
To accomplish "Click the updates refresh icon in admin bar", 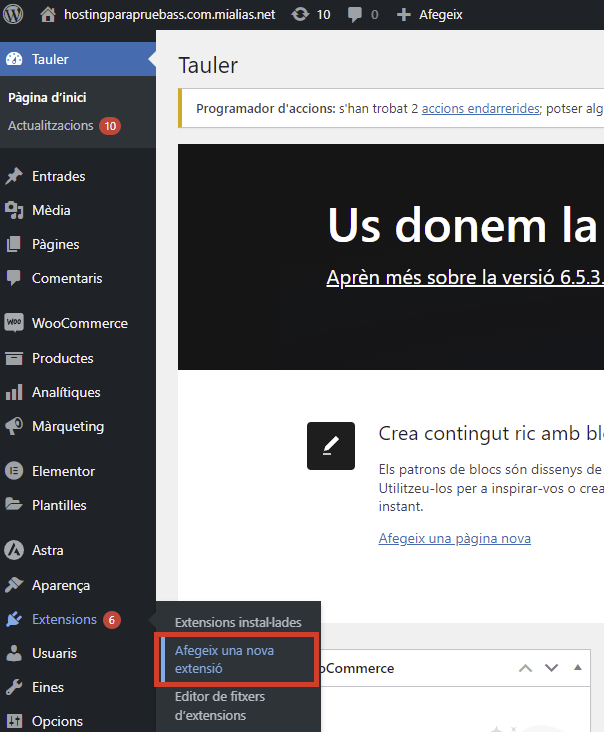I will (300, 14).
